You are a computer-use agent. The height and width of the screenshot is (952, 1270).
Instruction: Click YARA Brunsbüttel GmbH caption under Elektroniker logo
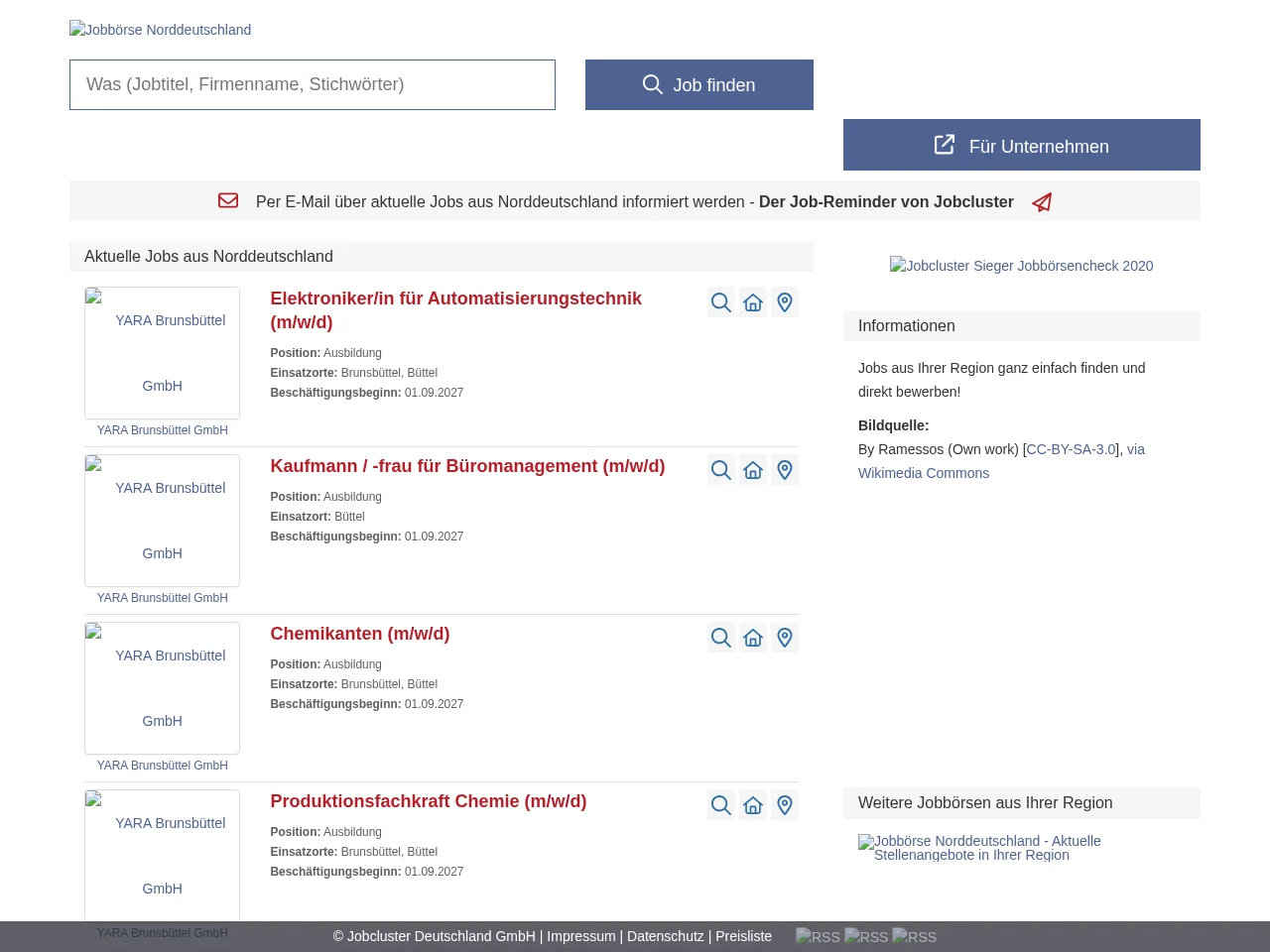click(x=162, y=430)
